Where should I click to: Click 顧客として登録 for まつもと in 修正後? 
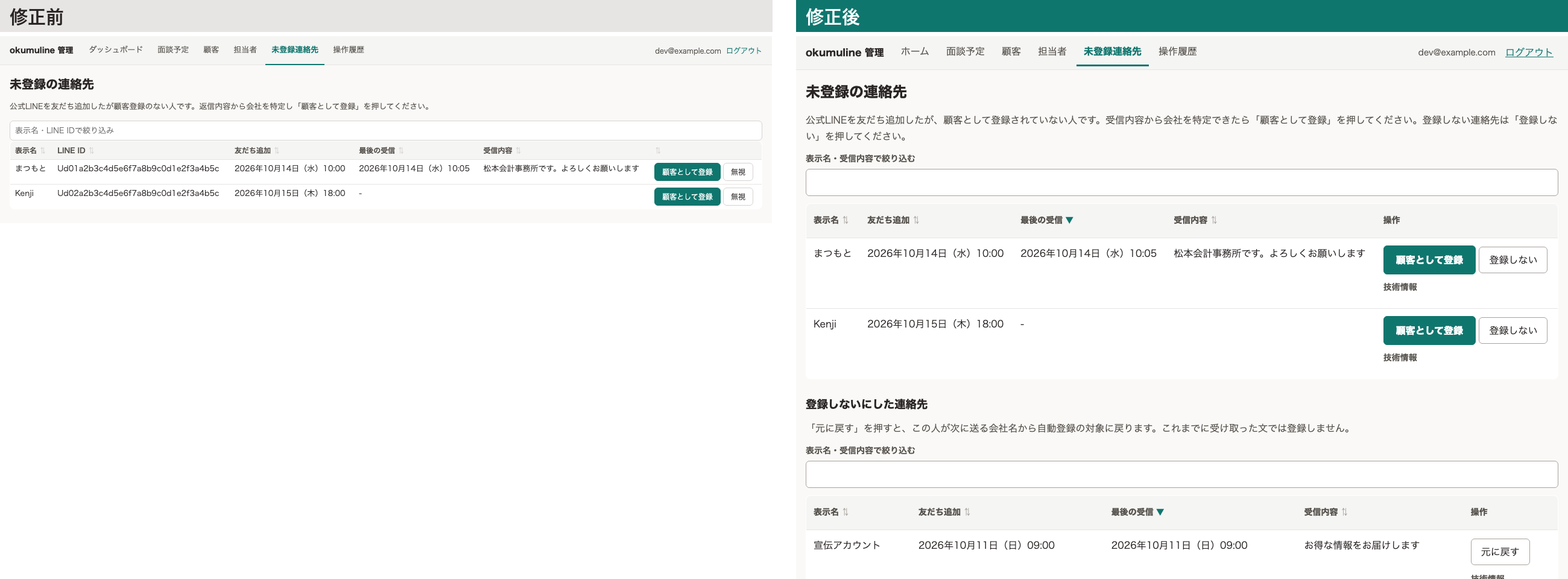[x=1429, y=260]
